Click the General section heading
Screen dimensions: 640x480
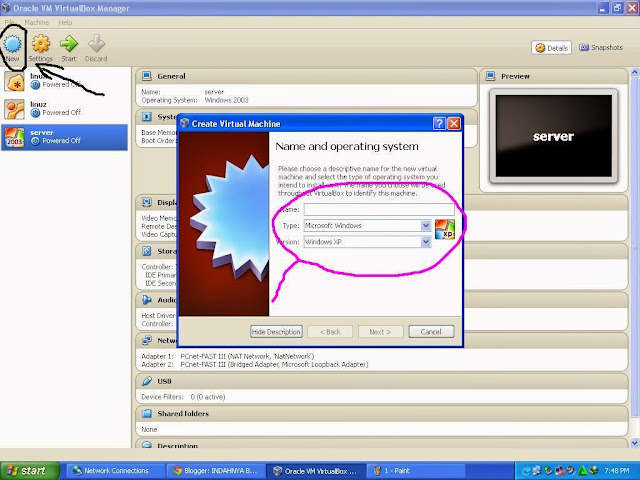[171, 76]
